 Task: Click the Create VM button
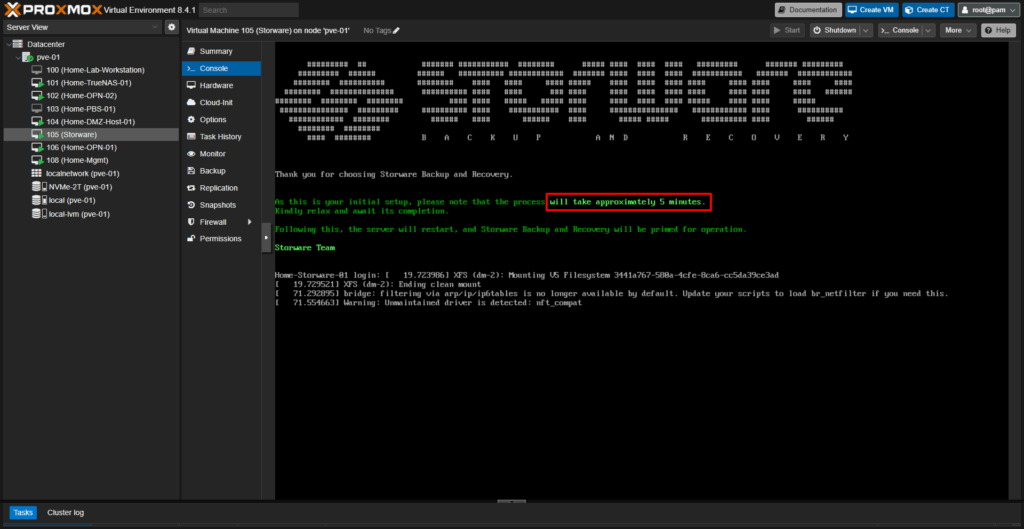click(x=870, y=10)
